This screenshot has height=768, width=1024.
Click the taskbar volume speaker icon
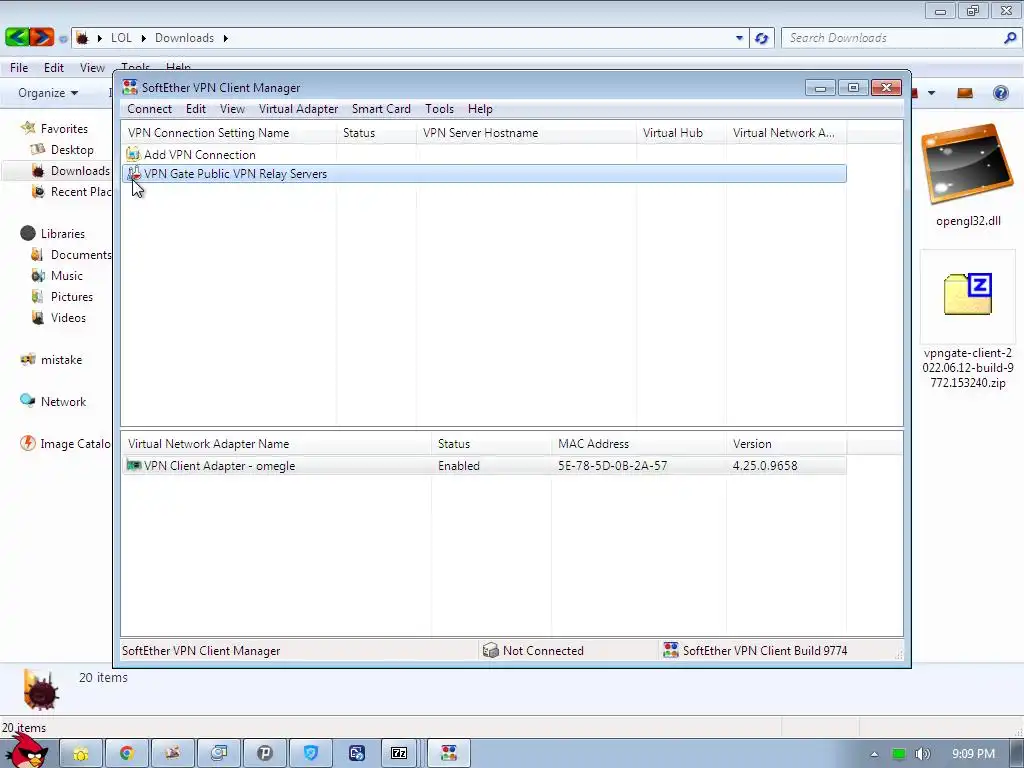pos(922,754)
